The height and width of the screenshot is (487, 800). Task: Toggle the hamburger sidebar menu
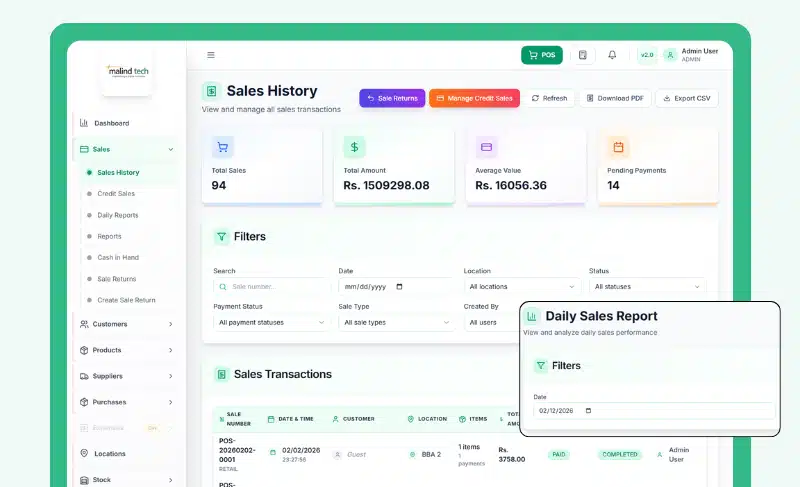pos(211,55)
